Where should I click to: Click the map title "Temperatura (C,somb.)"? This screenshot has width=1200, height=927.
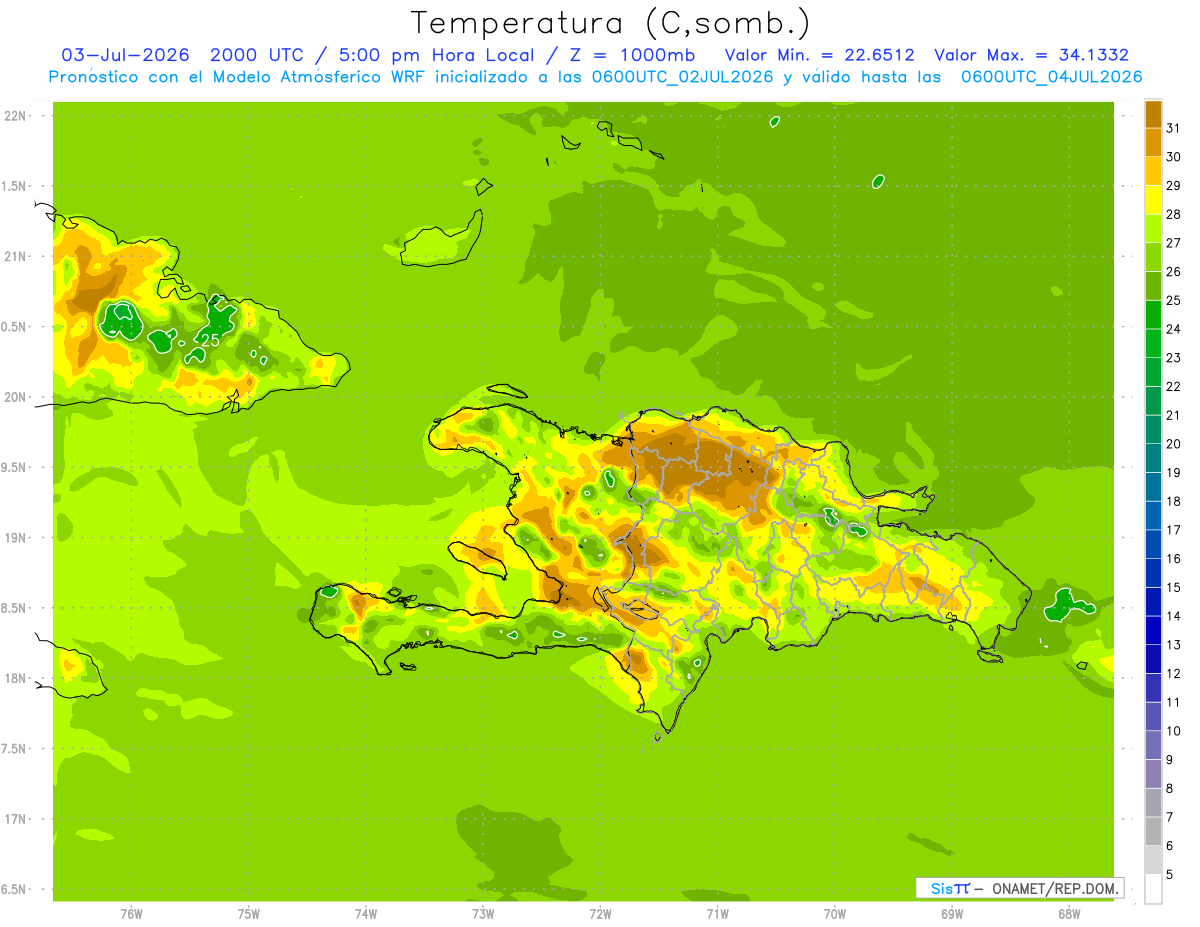pos(610,23)
